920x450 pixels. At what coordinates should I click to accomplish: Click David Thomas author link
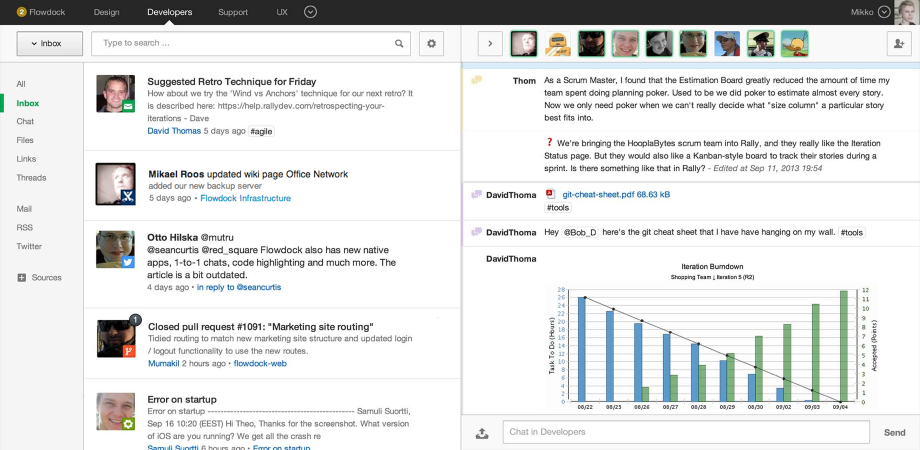click(x=174, y=131)
